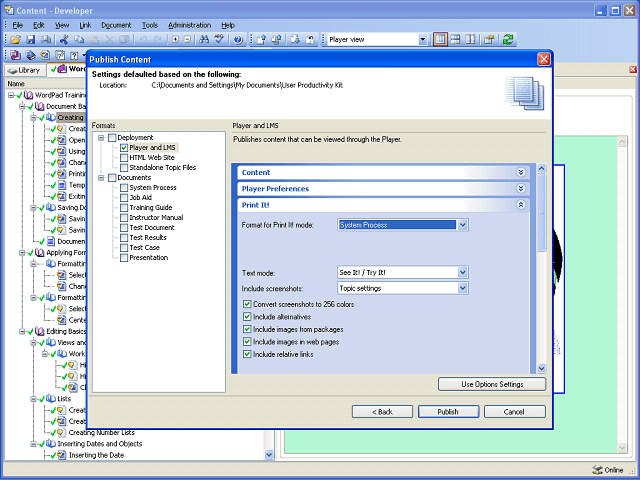Click the options panel scroll down arrow
This screenshot has height=480, width=640.
tap(542, 368)
